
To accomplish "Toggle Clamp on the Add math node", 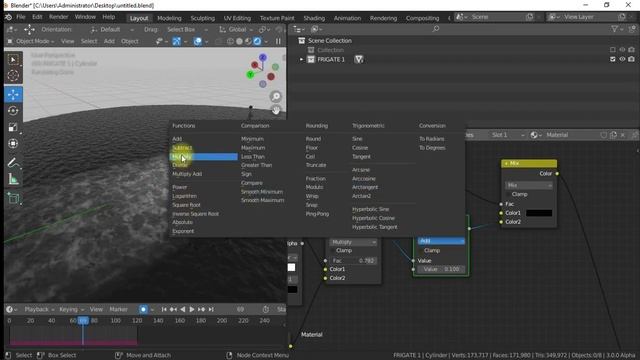I will (431, 250).
